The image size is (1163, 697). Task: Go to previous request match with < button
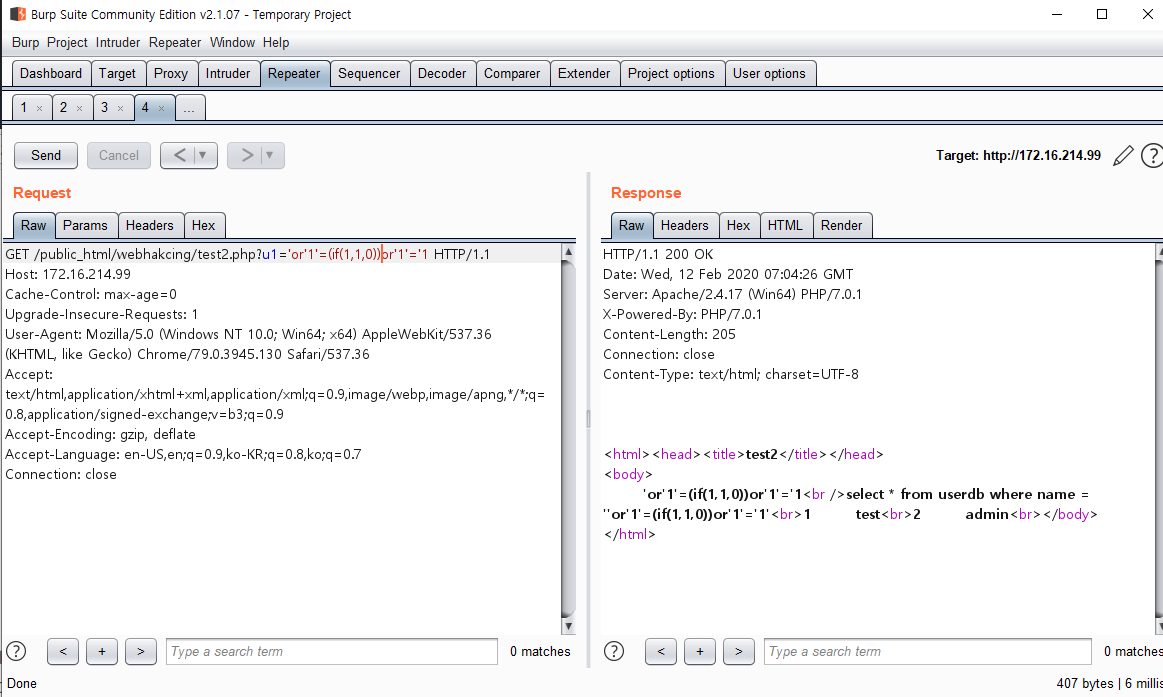[x=63, y=651]
